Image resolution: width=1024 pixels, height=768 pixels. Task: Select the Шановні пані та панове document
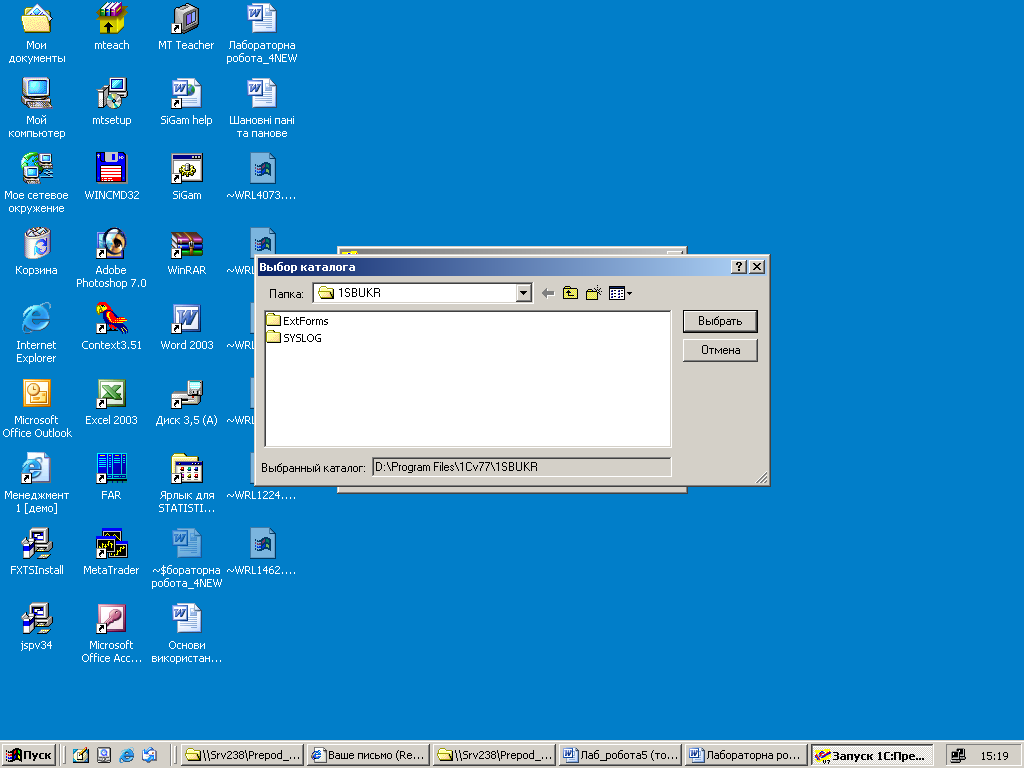coord(261,108)
